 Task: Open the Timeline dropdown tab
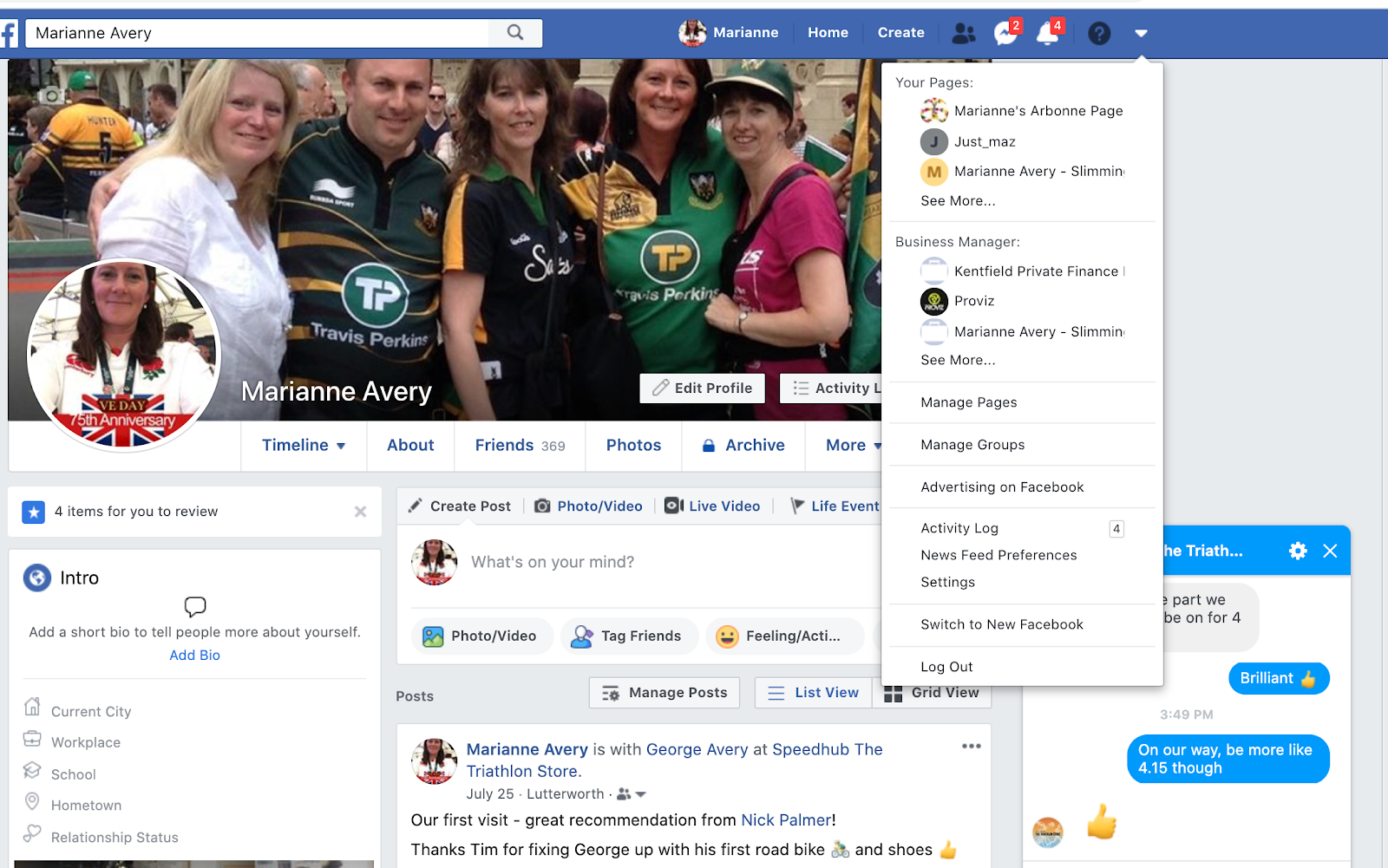click(x=304, y=446)
